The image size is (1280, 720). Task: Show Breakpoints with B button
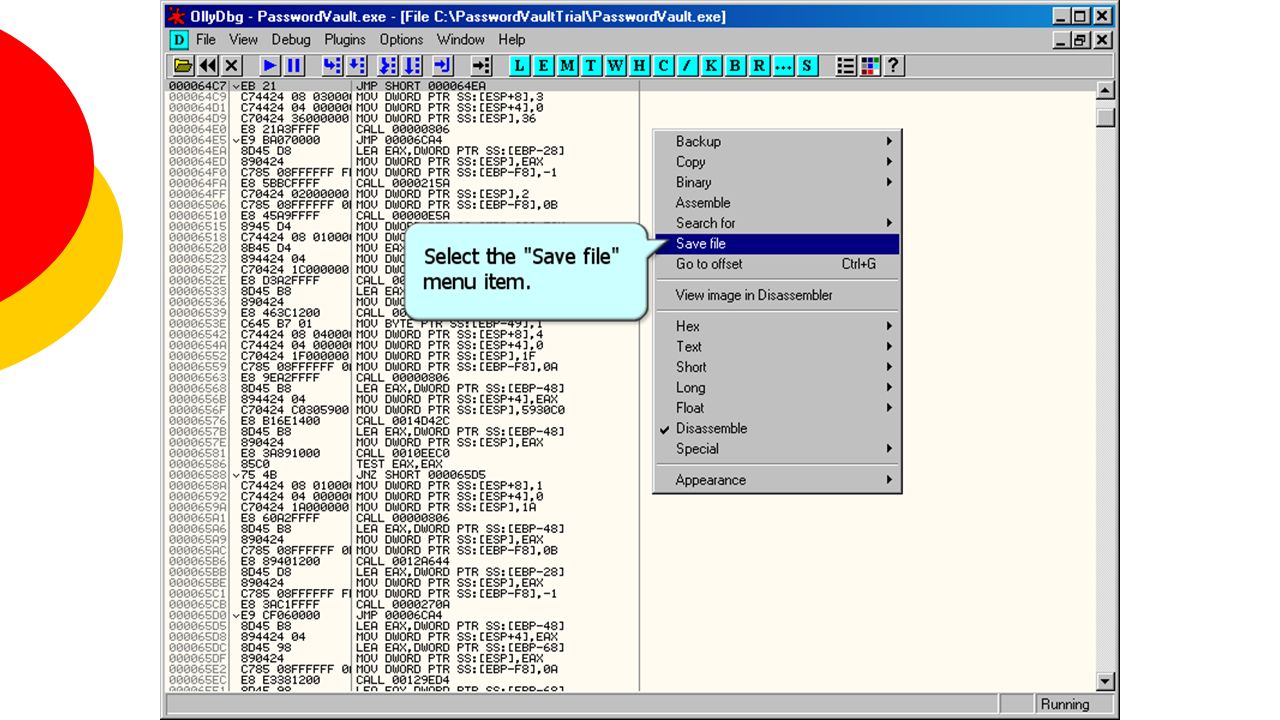[x=736, y=66]
